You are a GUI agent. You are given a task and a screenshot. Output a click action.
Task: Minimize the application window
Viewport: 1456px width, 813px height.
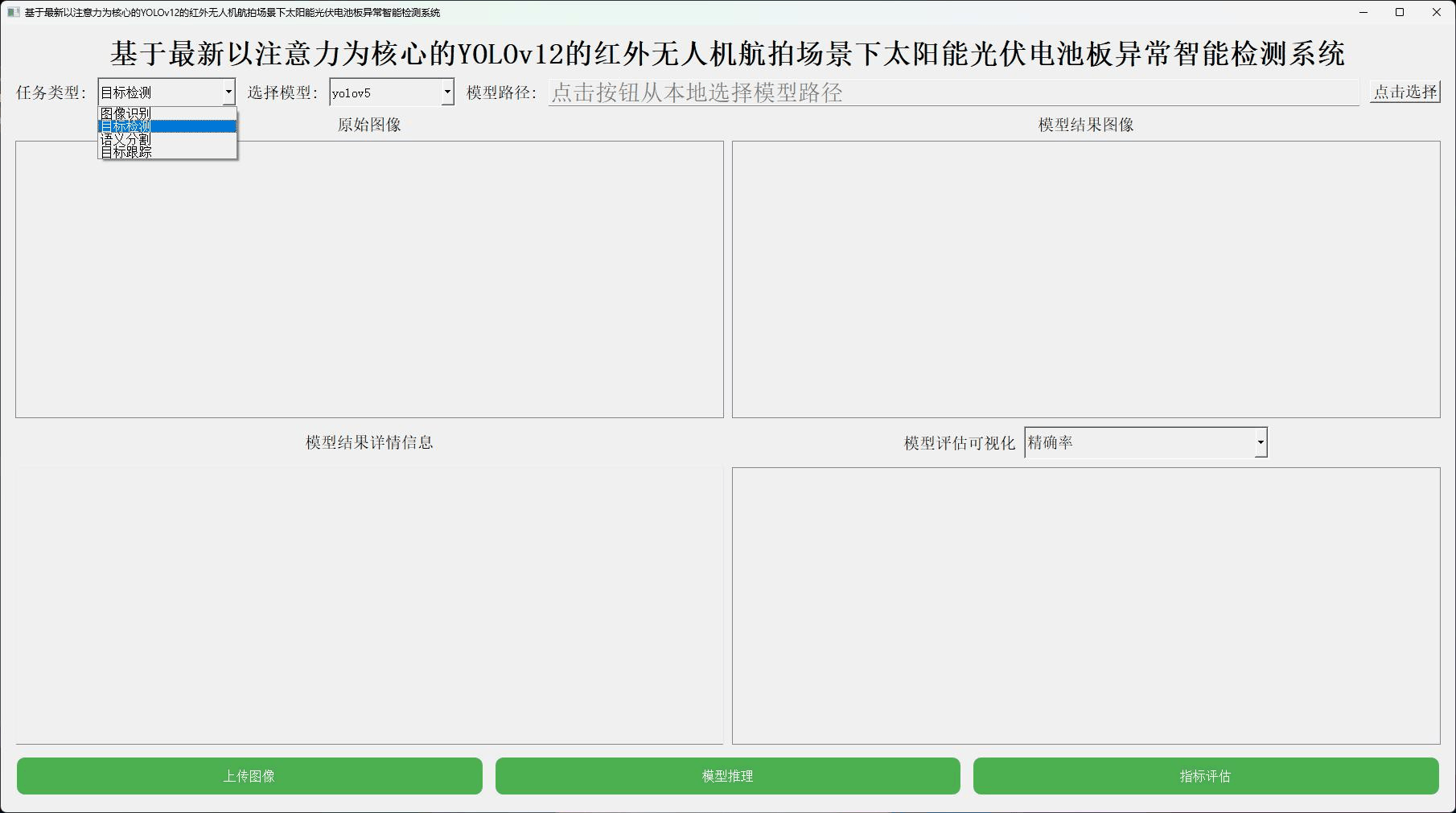pos(1363,12)
